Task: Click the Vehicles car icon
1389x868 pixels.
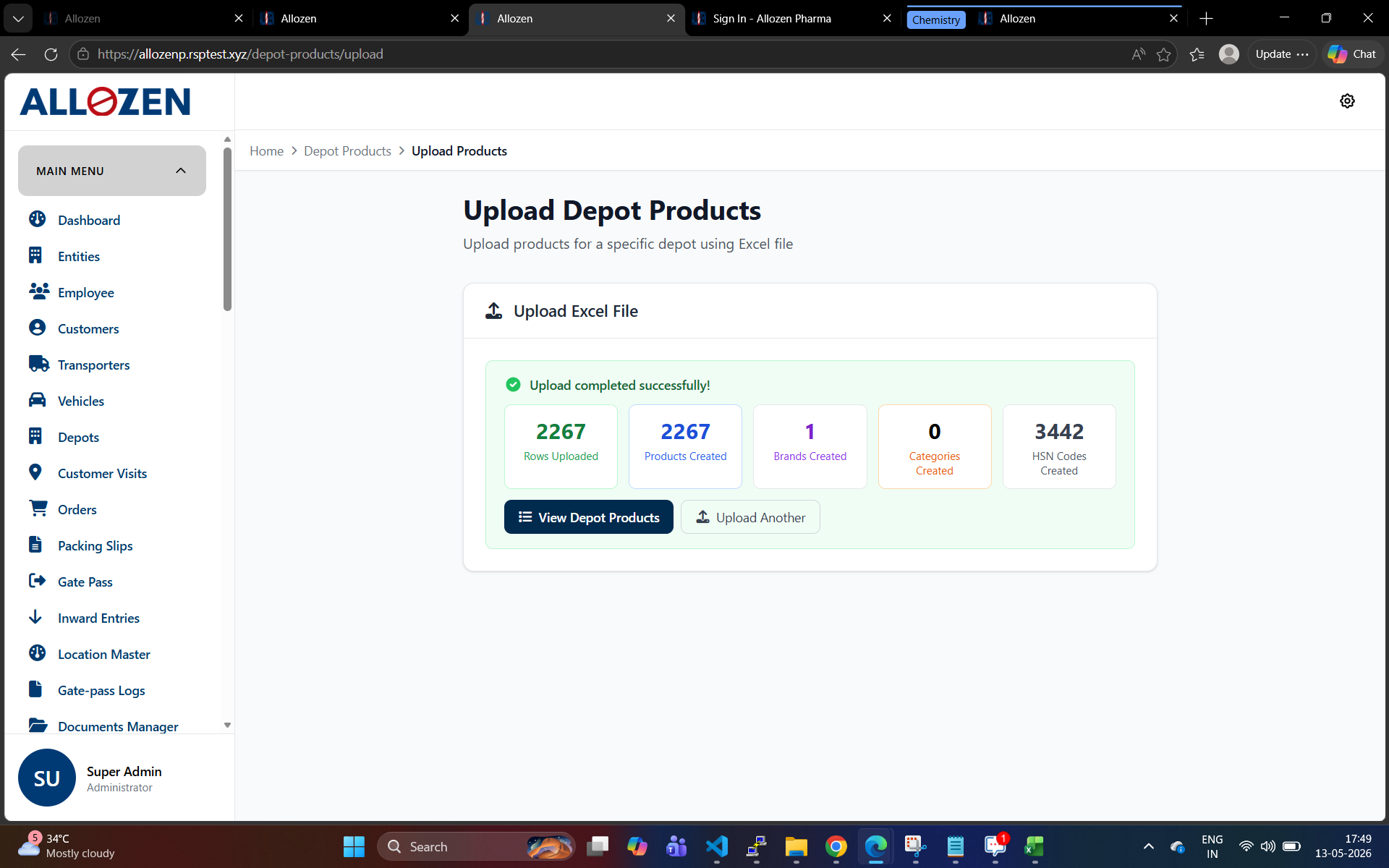Action: pos(37,400)
